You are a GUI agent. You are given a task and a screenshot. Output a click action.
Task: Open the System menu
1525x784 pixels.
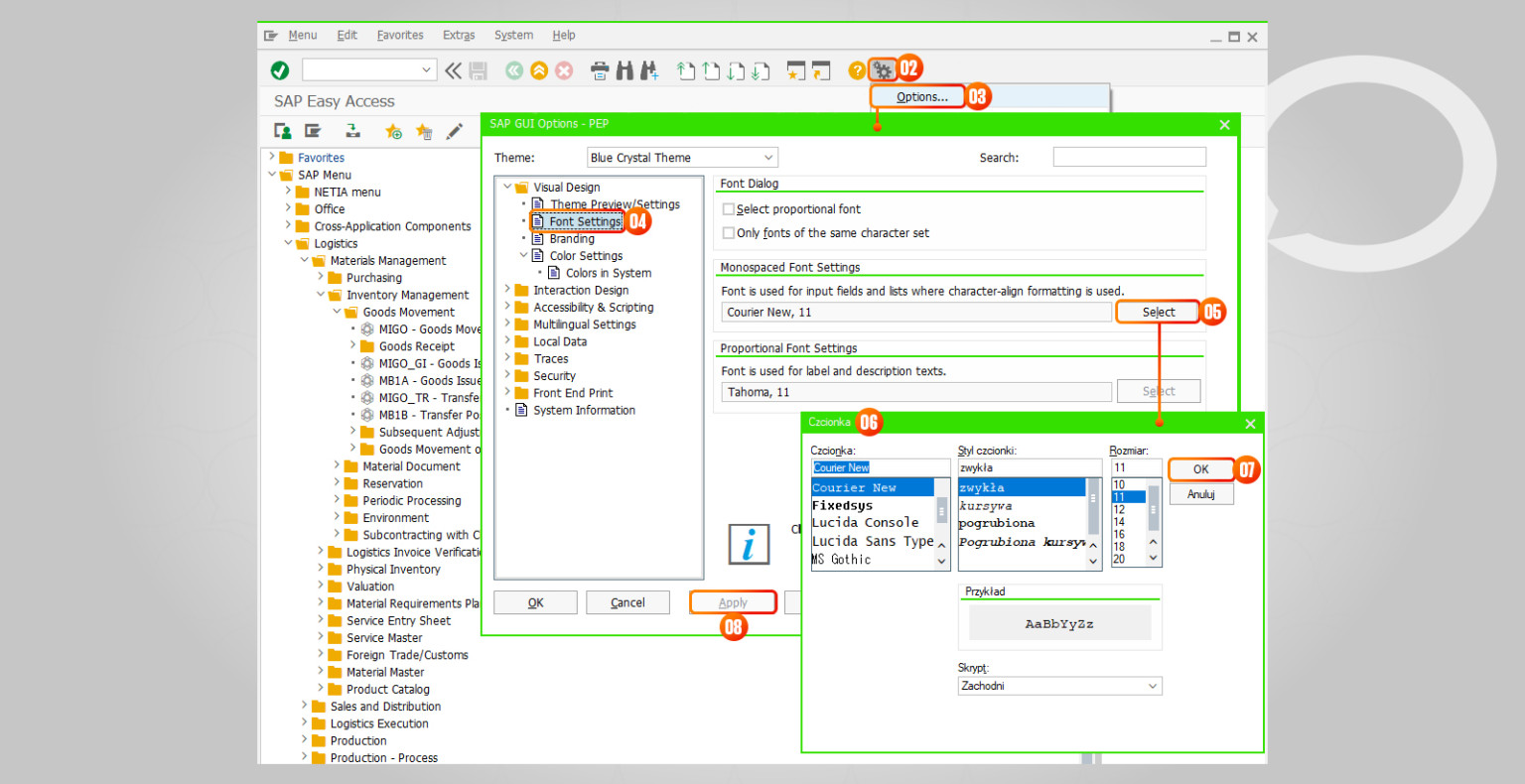(513, 35)
